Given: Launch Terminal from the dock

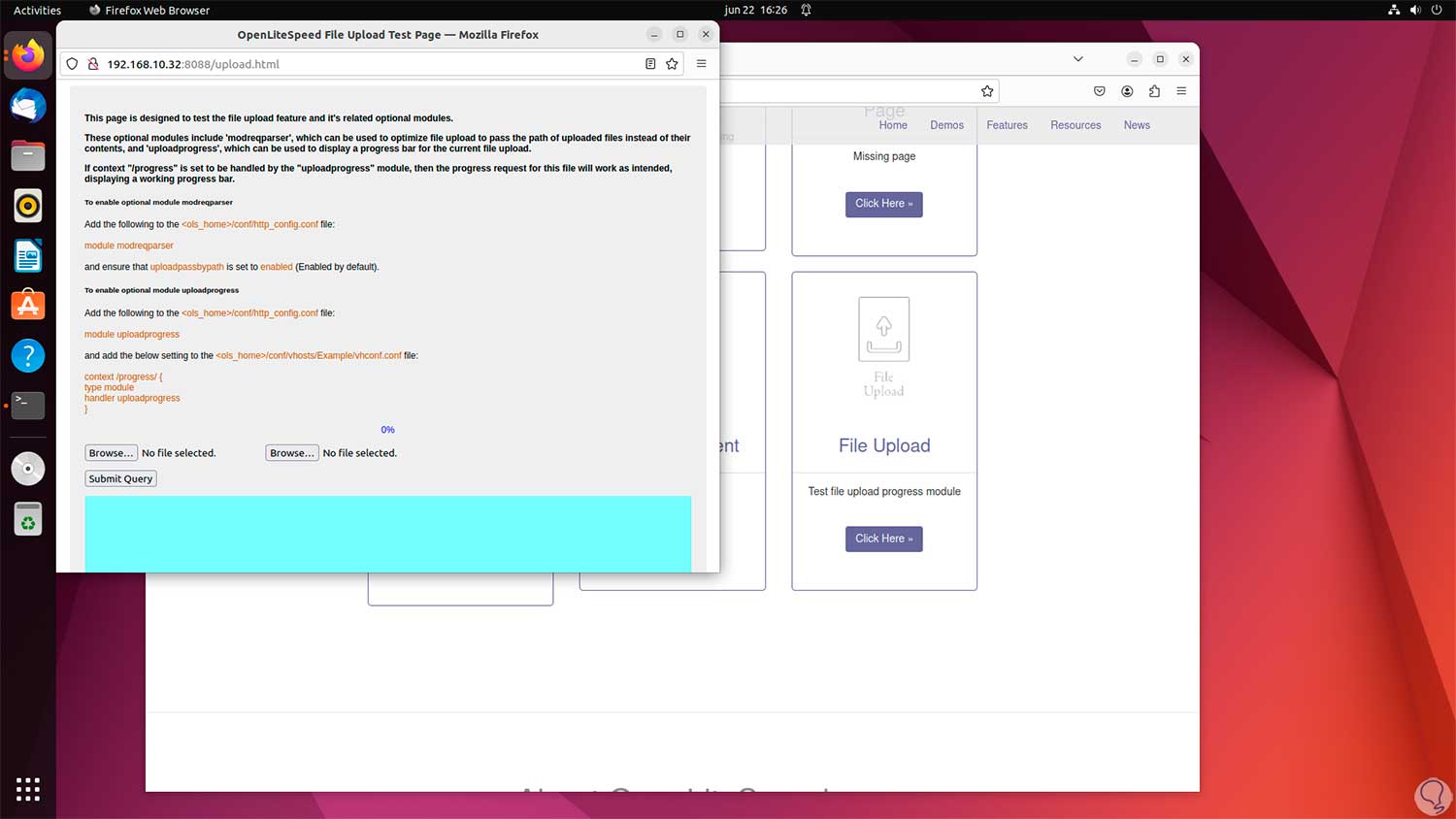Looking at the screenshot, I should click(x=28, y=406).
